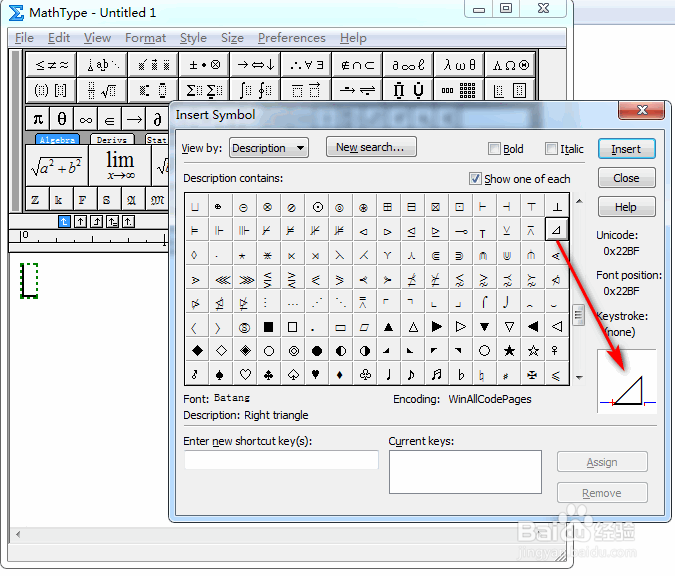675x576 pixels.
Task: Open the Edit menu
Action: click(x=59, y=38)
